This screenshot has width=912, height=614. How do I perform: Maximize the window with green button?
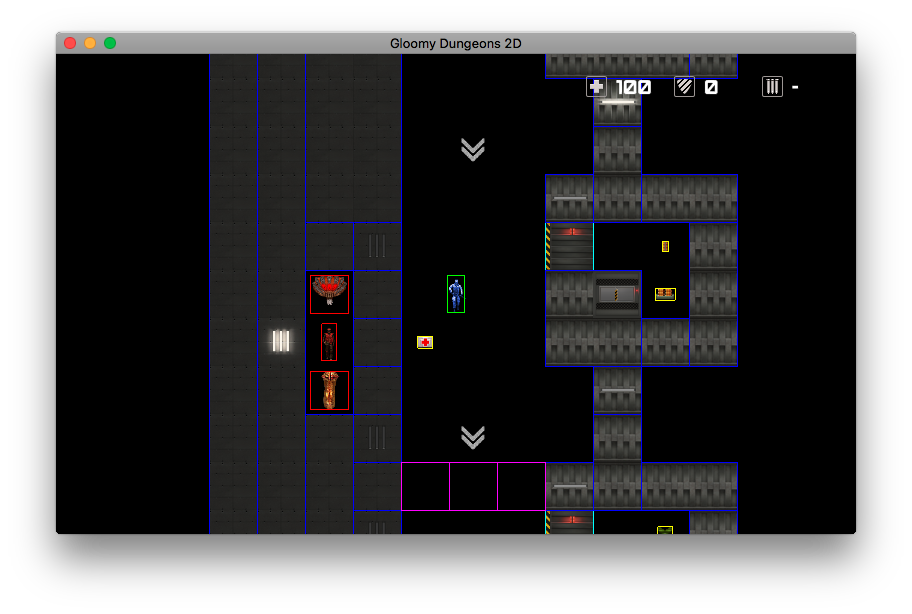coord(110,43)
